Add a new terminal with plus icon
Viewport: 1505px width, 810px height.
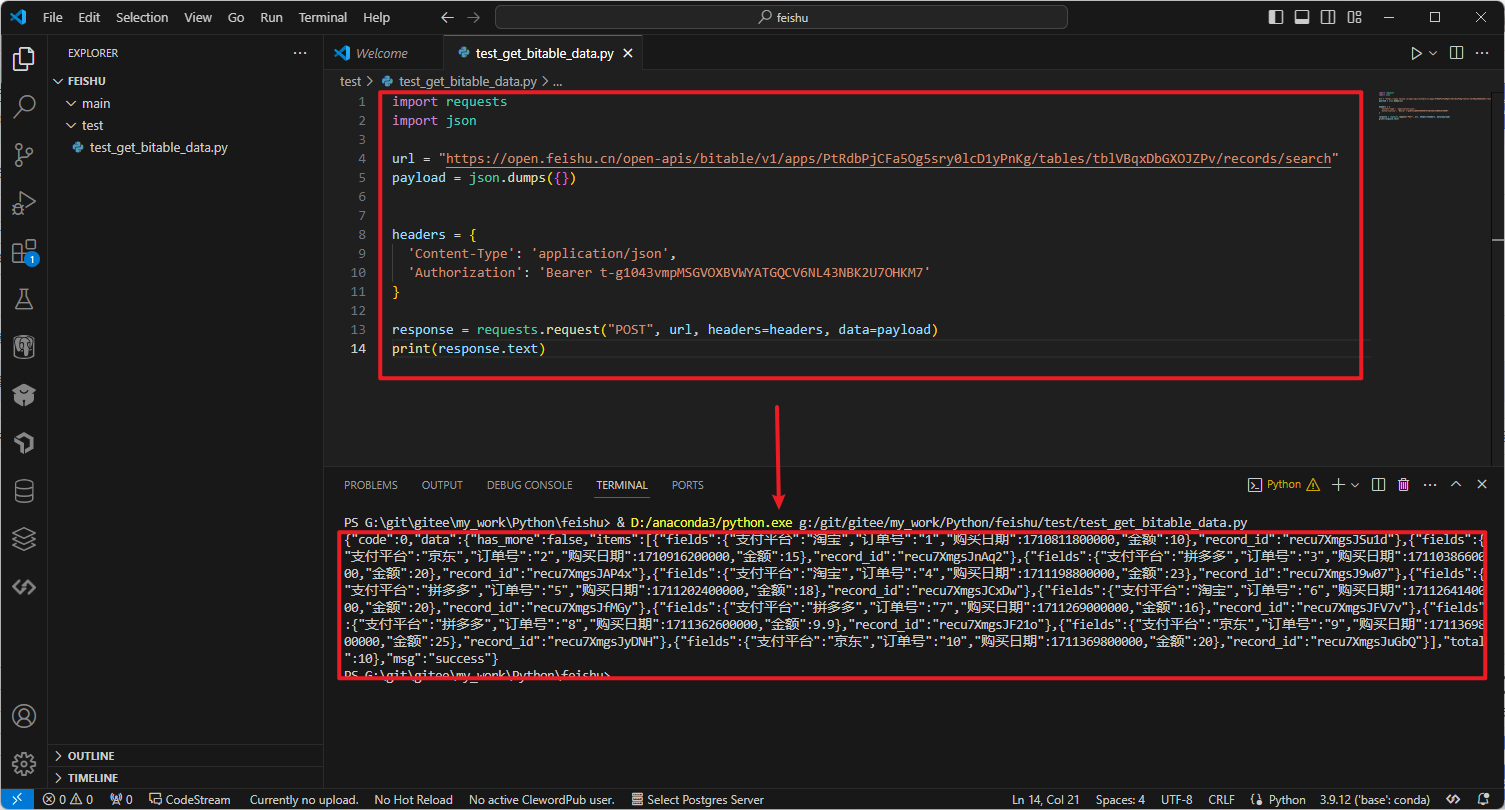(1338, 484)
